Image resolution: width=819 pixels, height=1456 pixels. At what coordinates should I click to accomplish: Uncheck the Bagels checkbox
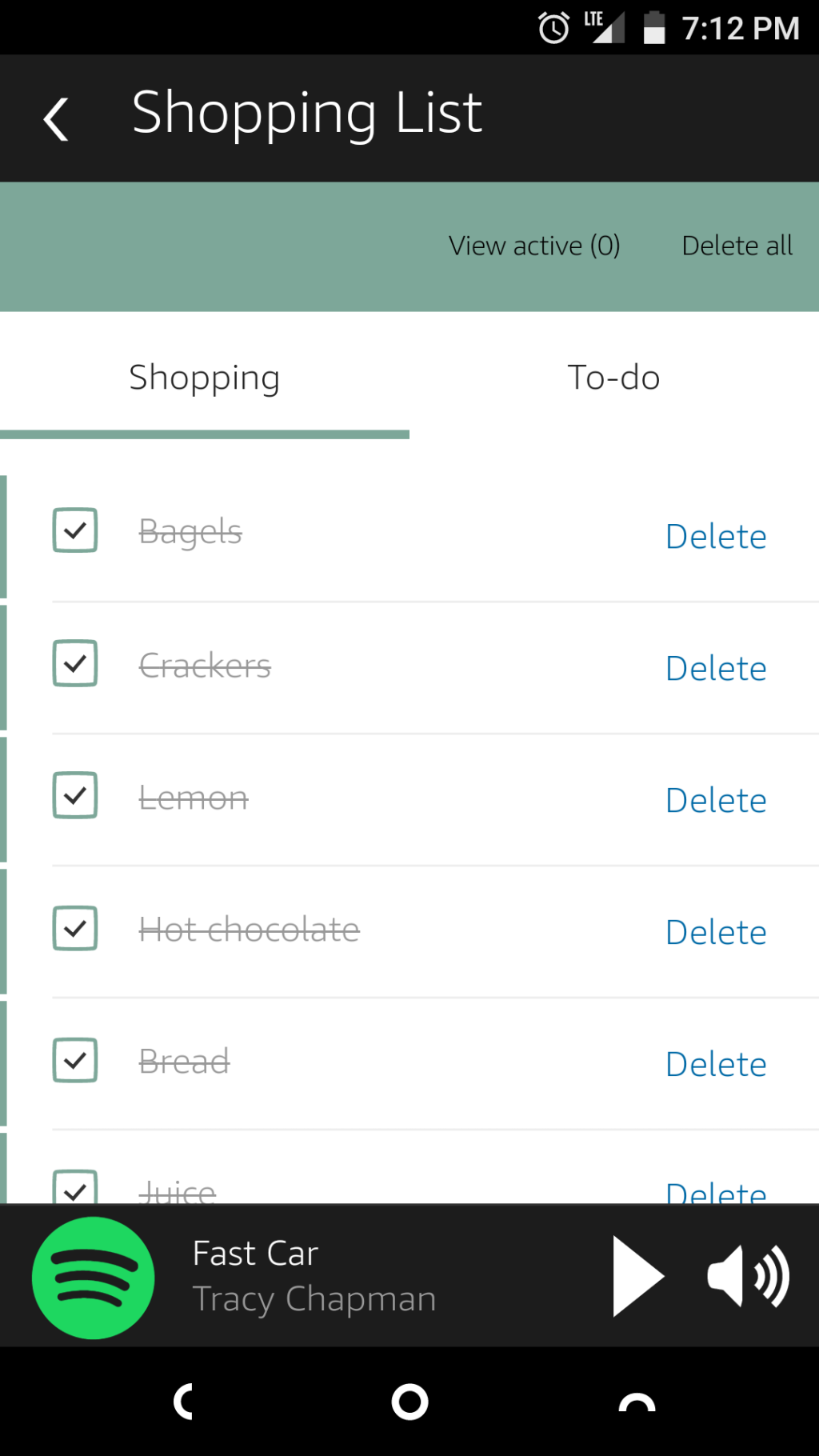[x=75, y=530]
